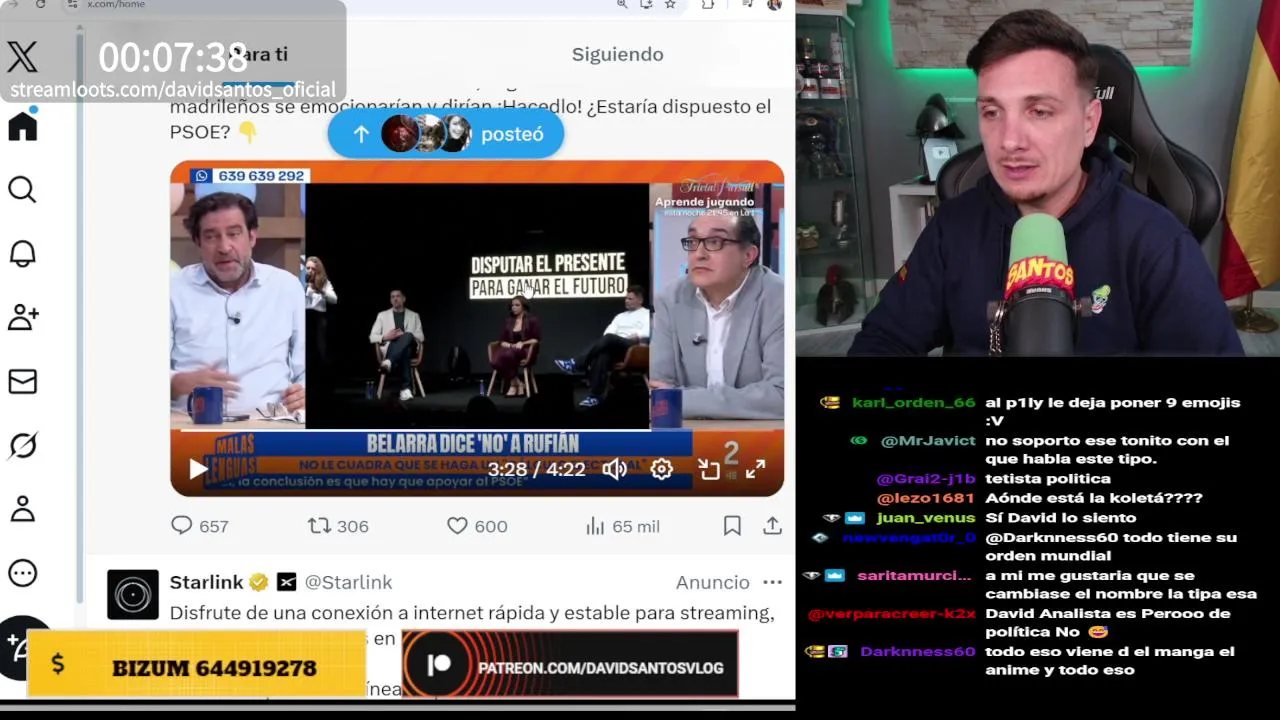This screenshot has width=1280, height=720.
Task: Open the Starlink ad's three-dot menu
Action: pyautogui.click(x=772, y=582)
